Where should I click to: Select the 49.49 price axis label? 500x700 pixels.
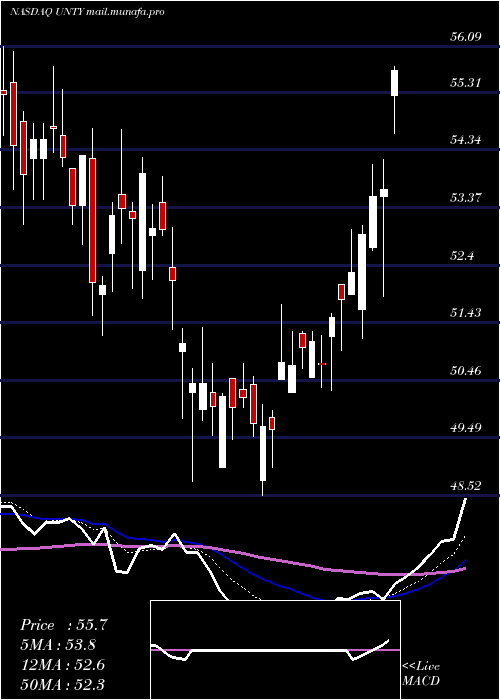[465, 428]
